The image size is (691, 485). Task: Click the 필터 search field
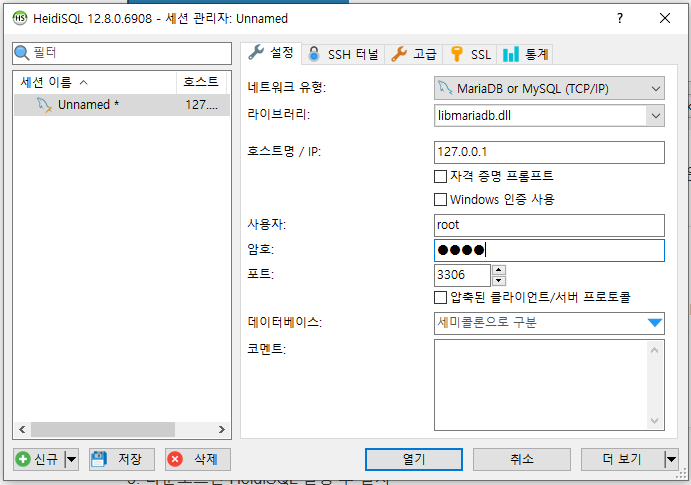coord(122,53)
